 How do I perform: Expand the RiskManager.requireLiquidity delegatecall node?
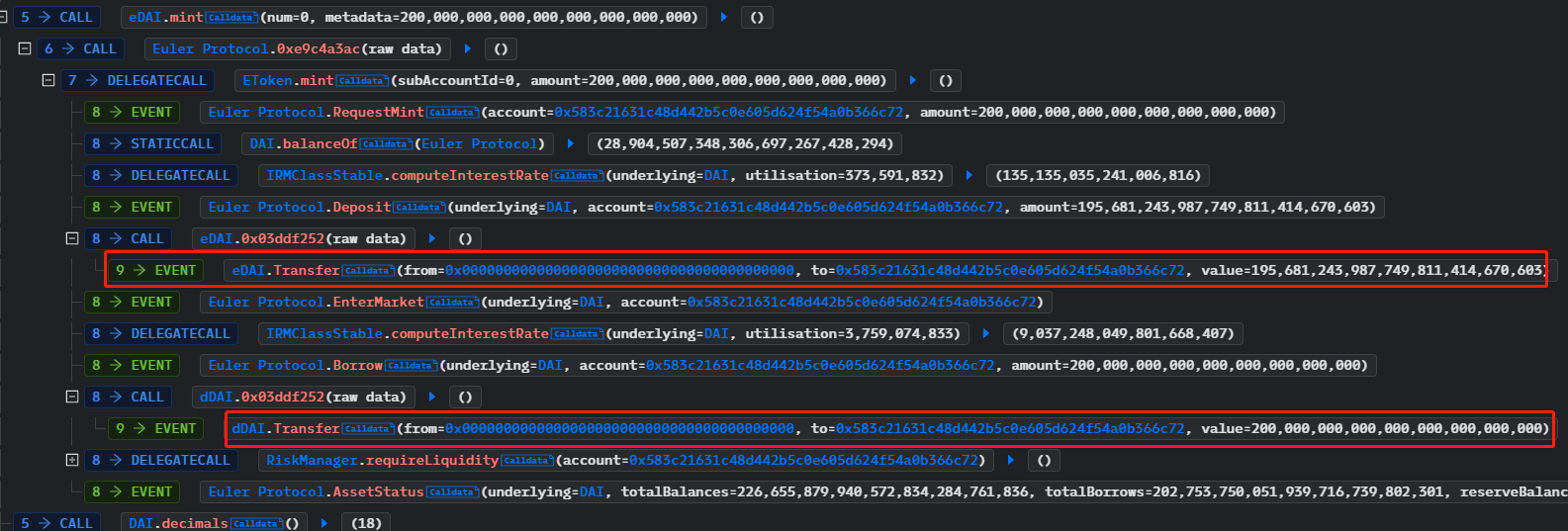[71, 460]
